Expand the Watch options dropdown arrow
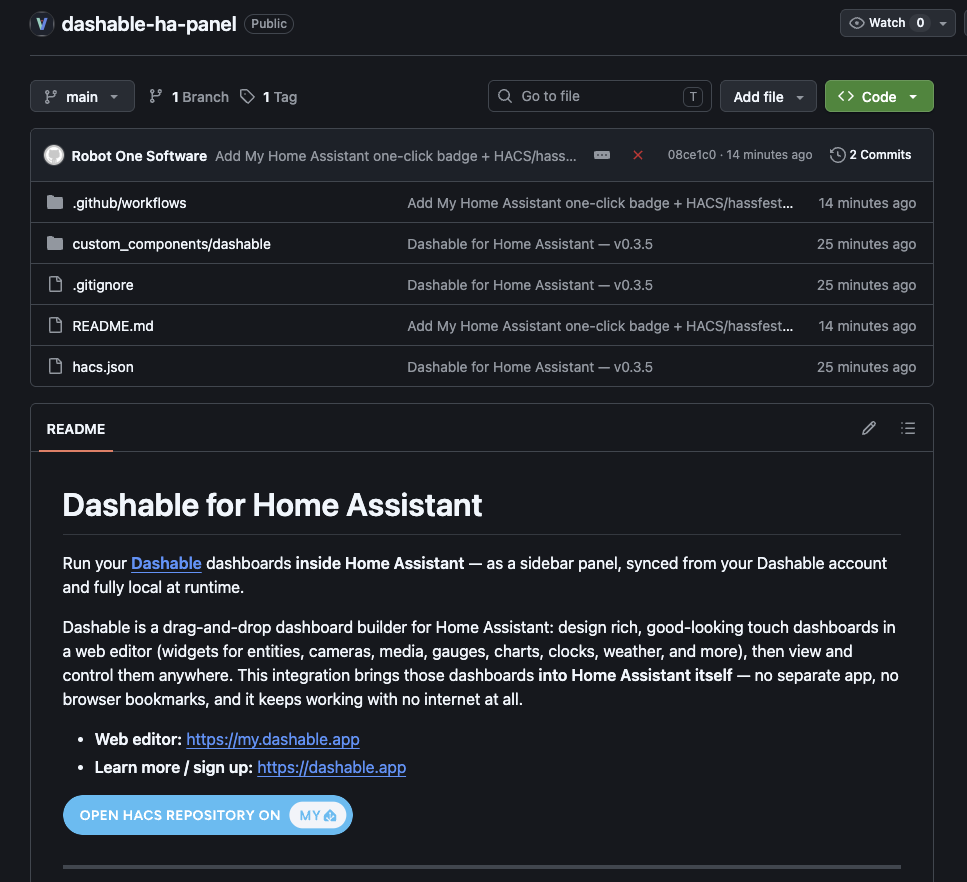The height and width of the screenshot is (882, 967). click(x=943, y=23)
